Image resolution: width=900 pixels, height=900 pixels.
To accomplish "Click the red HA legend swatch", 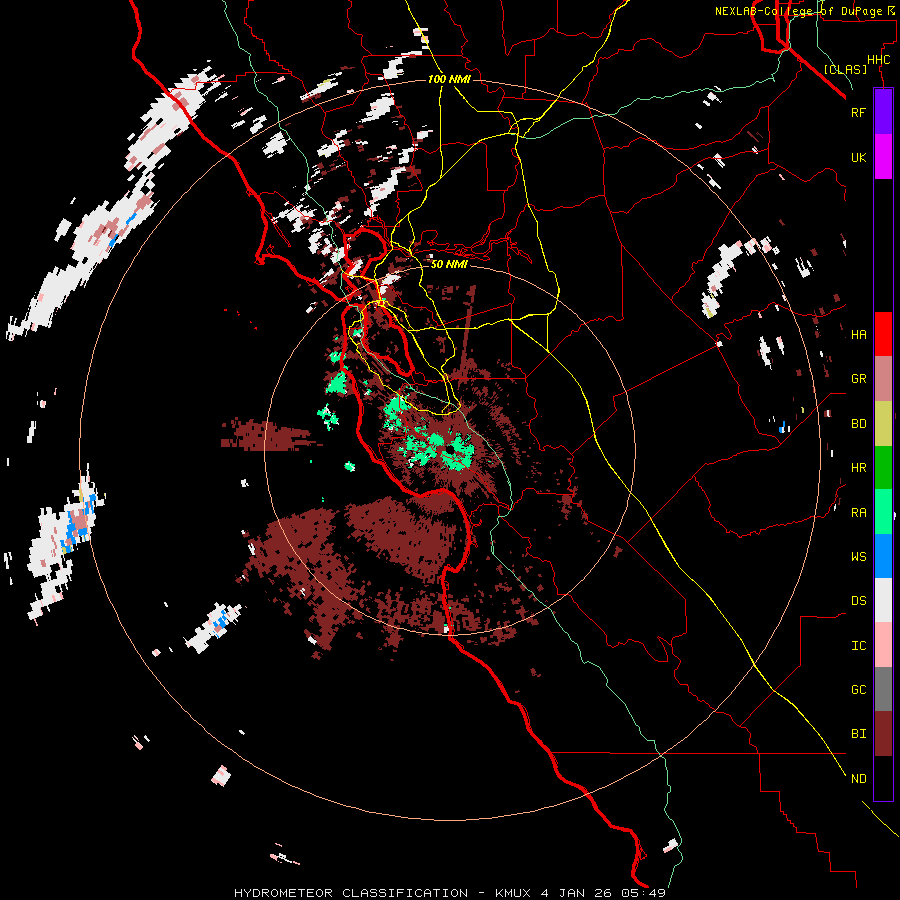I will [883, 334].
